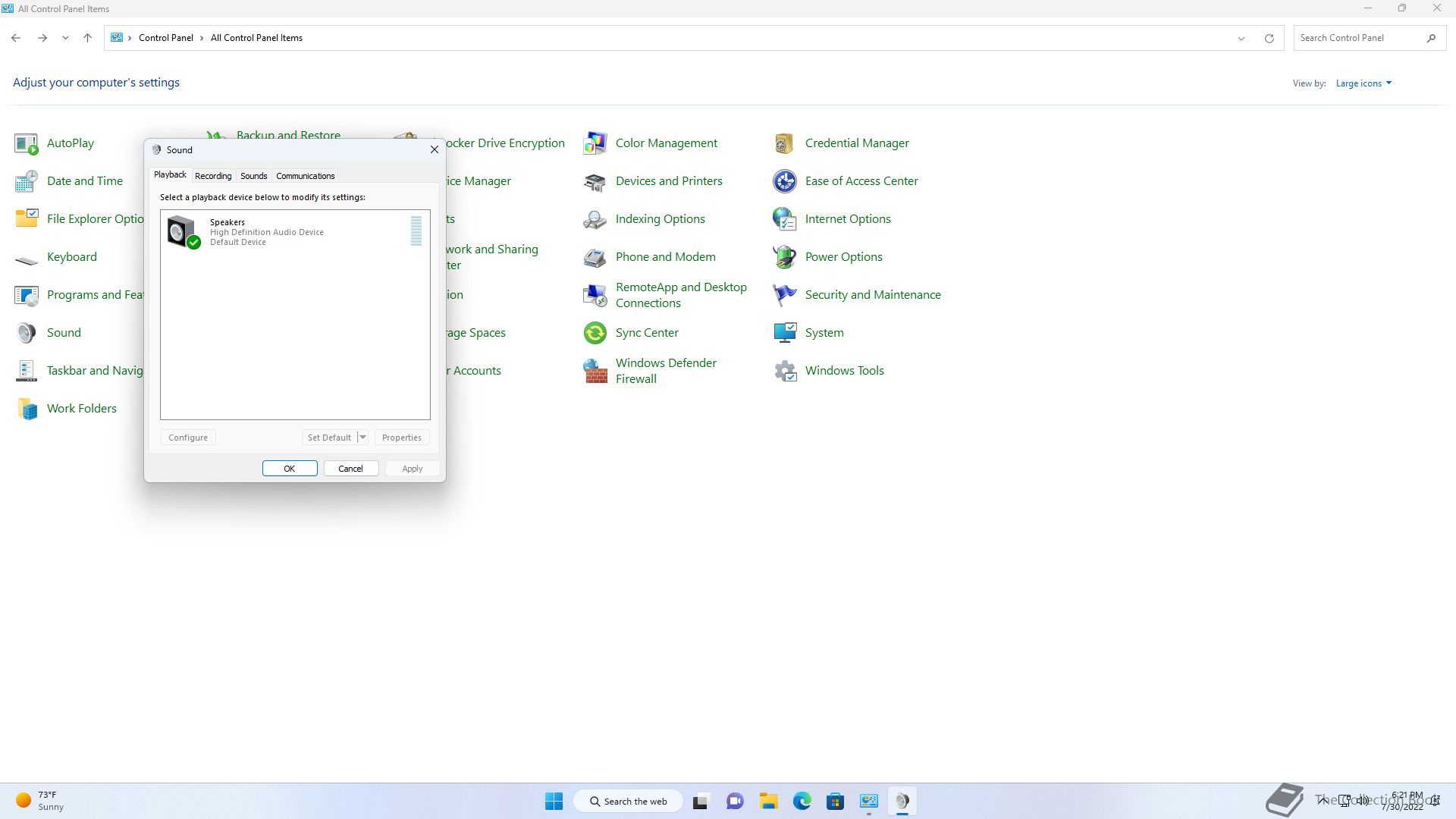This screenshot has width=1456, height=819.
Task: Go up one level with up arrow
Action: pyautogui.click(x=87, y=38)
